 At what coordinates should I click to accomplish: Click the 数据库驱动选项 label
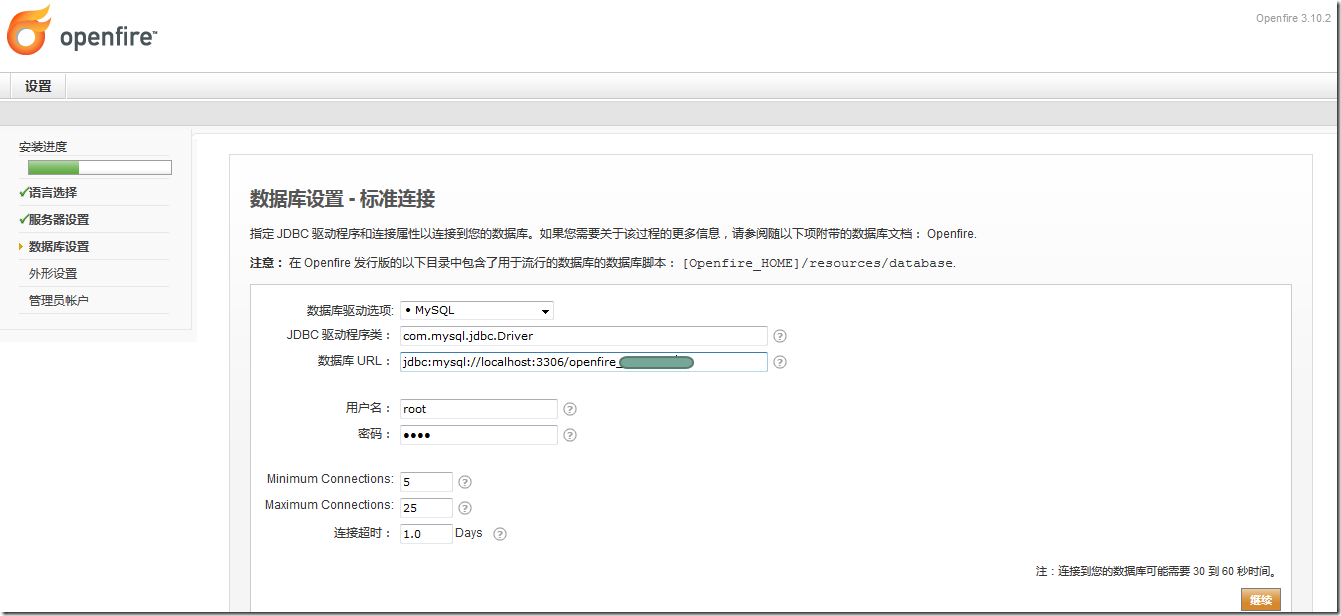point(350,310)
